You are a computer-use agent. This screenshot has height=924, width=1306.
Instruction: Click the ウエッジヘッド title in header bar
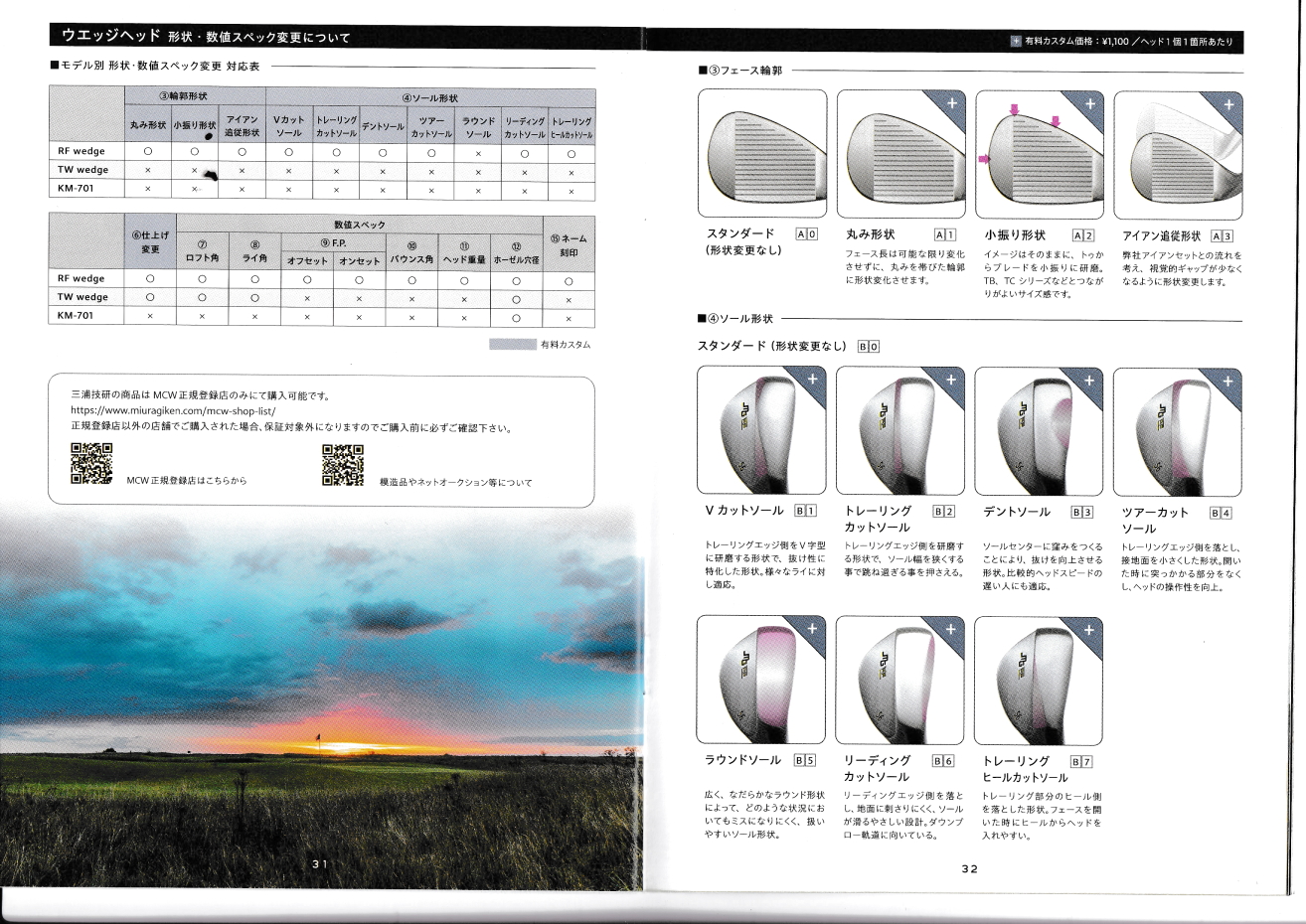point(109,37)
